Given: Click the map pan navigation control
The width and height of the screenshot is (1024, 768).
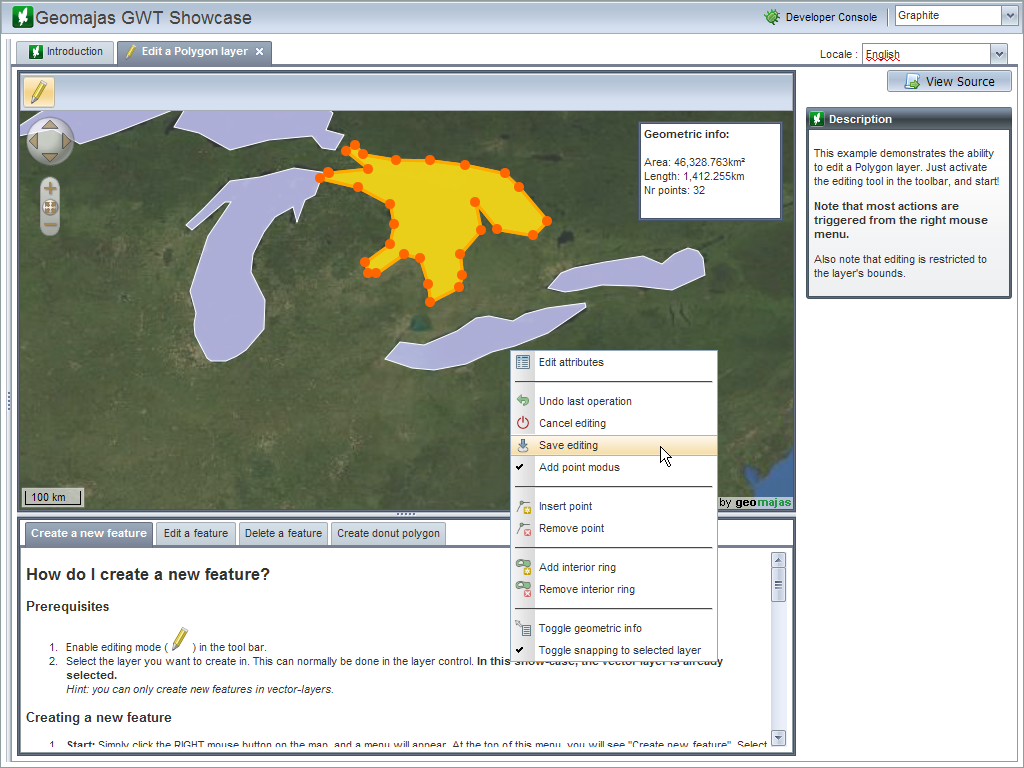Looking at the screenshot, I should tap(50, 141).
